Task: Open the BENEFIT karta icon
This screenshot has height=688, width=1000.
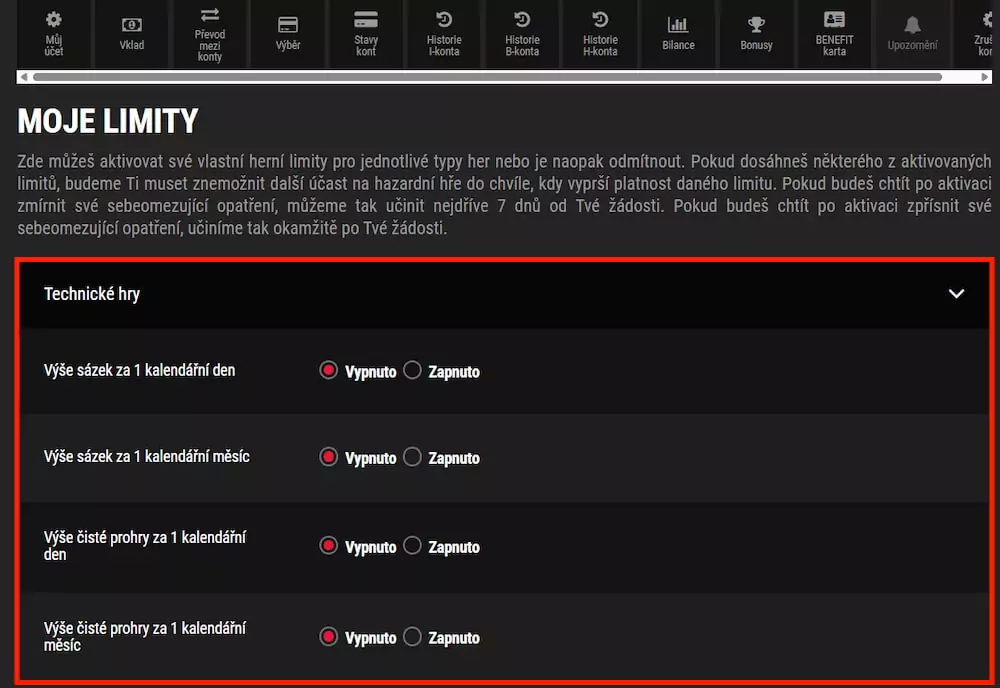Action: [x=834, y=20]
